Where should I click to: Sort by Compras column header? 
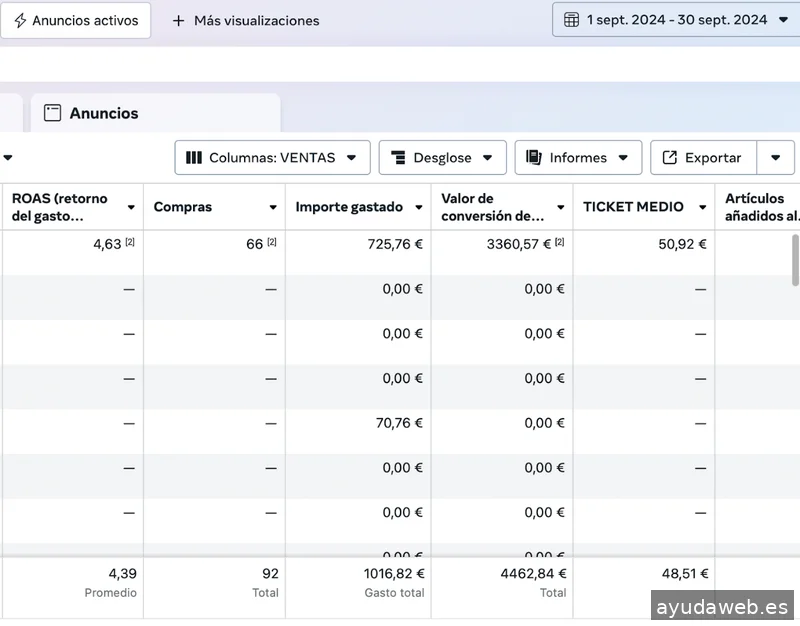point(183,207)
